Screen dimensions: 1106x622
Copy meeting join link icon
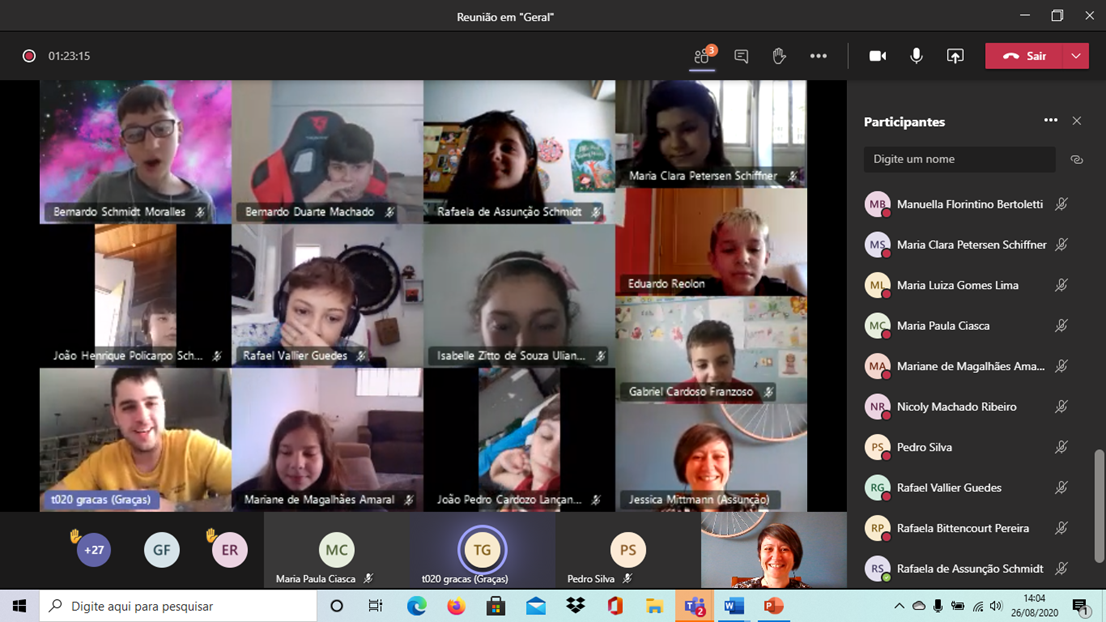coord(1076,159)
